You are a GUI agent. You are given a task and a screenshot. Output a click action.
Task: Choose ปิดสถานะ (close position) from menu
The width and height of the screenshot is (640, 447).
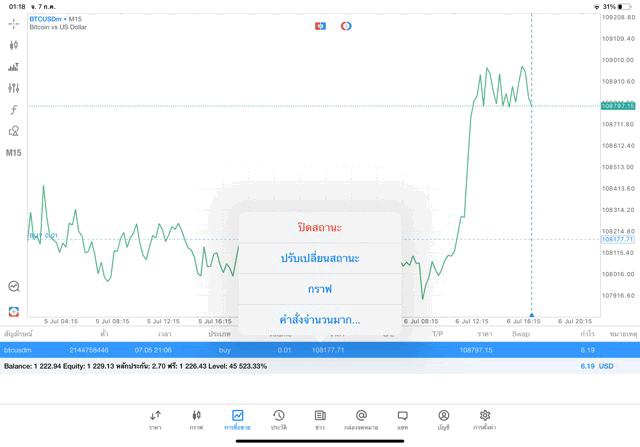pos(320,227)
